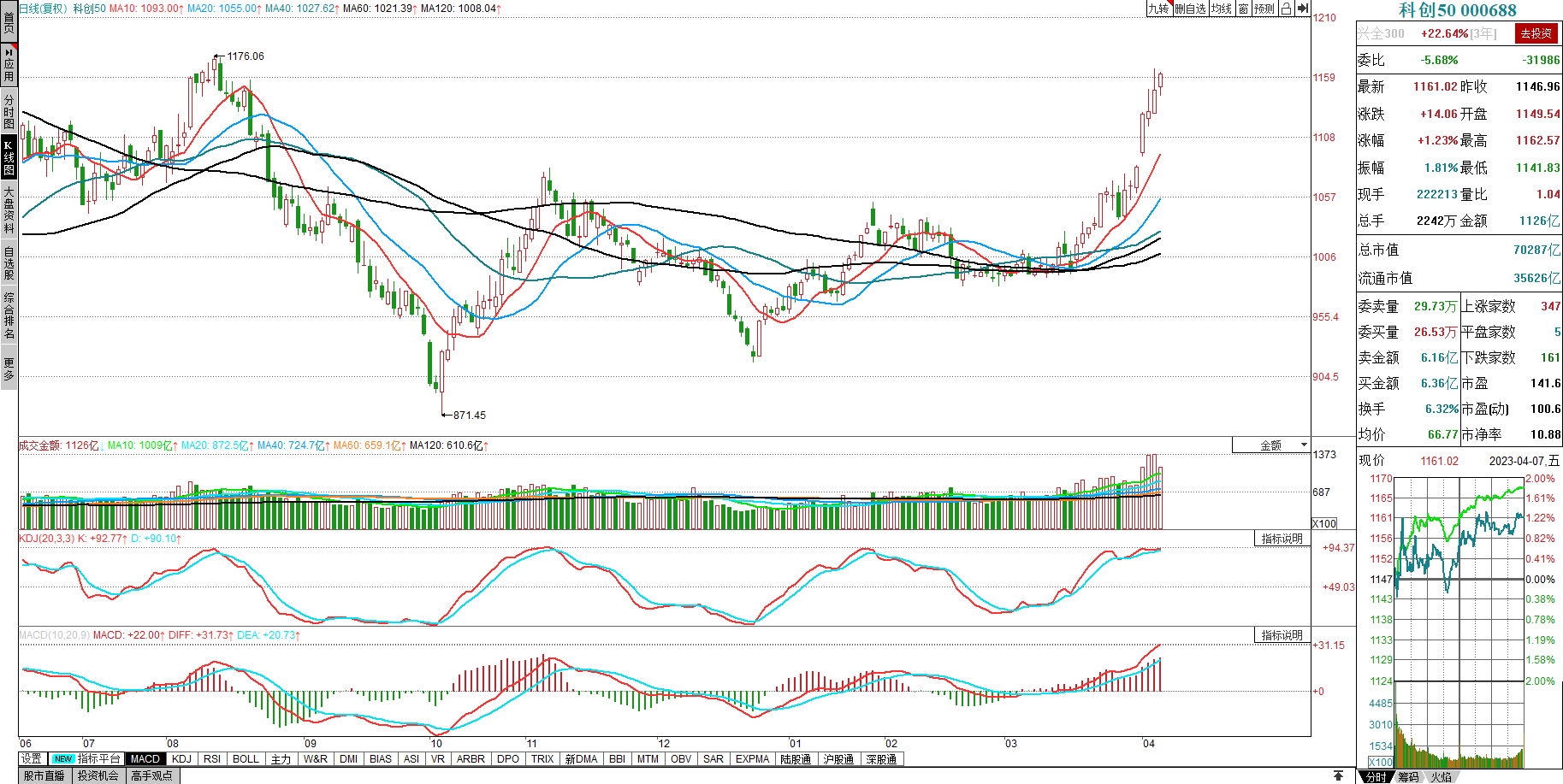Open the 股市直播 bottom tab
1563x784 pixels.
tap(44, 775)
